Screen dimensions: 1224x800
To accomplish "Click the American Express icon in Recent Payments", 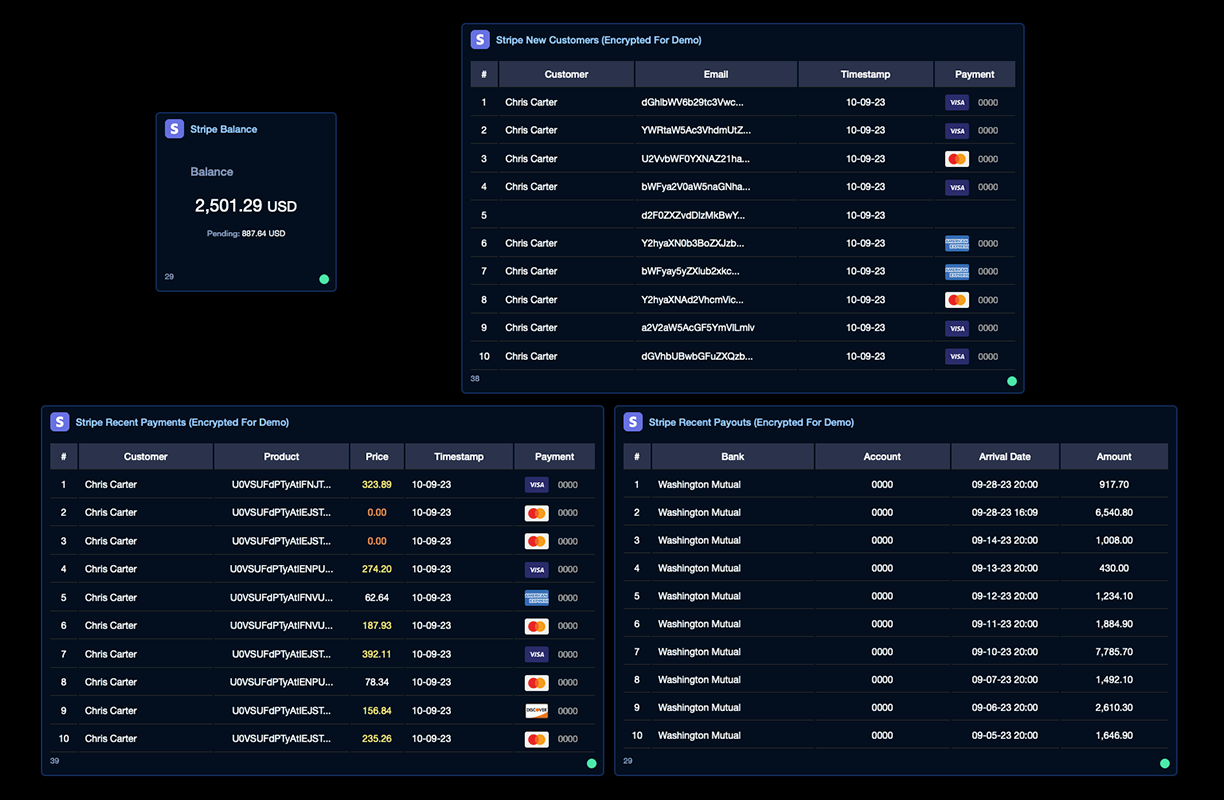I will coord(537,598).
